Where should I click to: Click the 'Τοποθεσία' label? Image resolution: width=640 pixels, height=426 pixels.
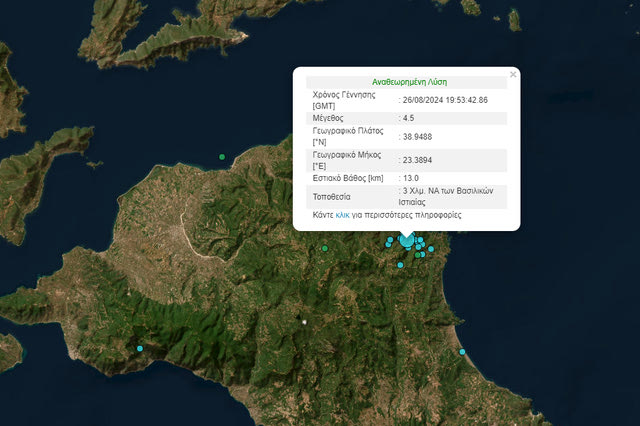(x=331, y=197)
